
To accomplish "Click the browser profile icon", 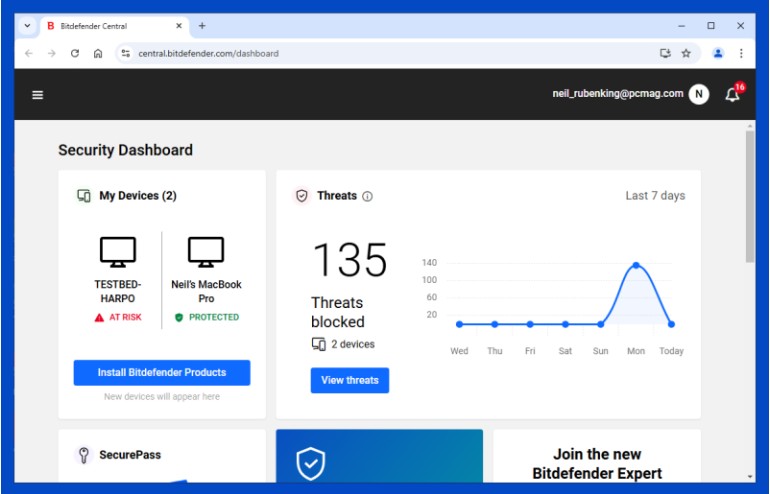I will click(x=717, y=53).
